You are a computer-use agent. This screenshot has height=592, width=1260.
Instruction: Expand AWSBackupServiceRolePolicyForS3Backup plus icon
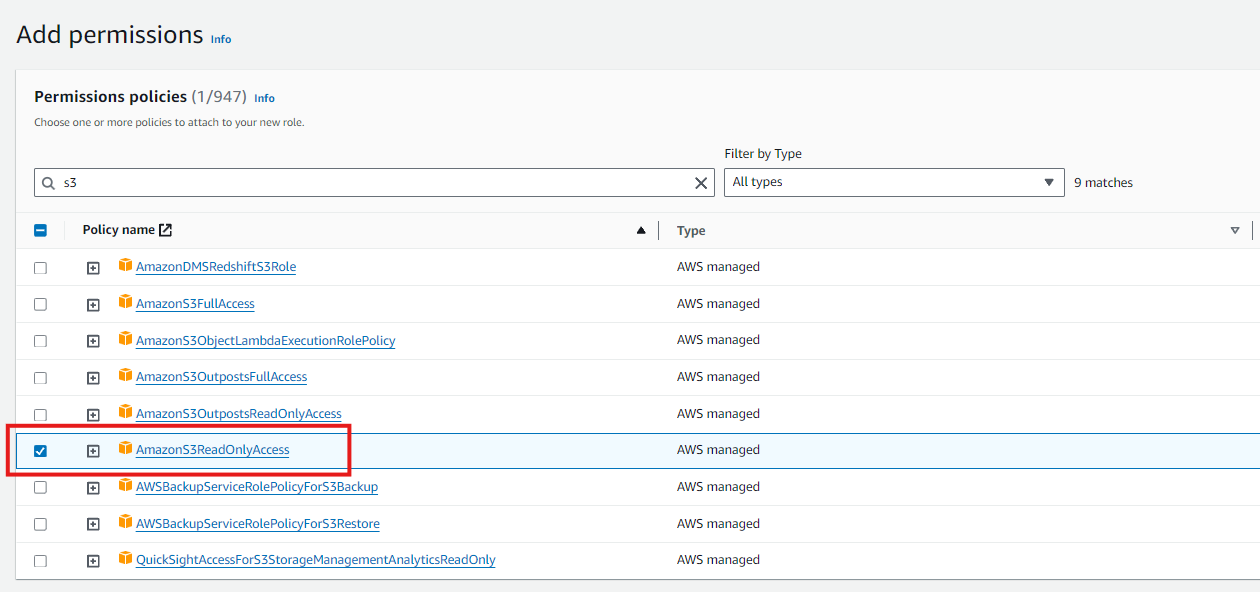point(93,488)
